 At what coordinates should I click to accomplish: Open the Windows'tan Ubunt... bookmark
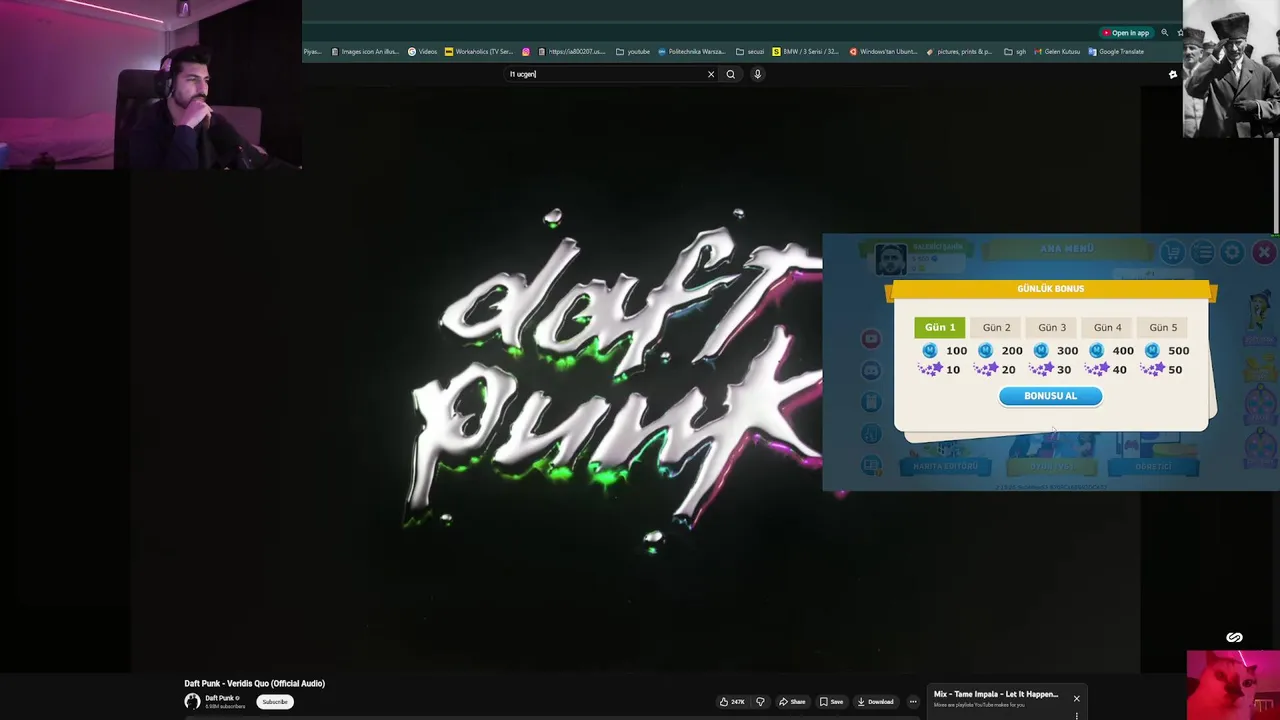(x=883, y=52)
